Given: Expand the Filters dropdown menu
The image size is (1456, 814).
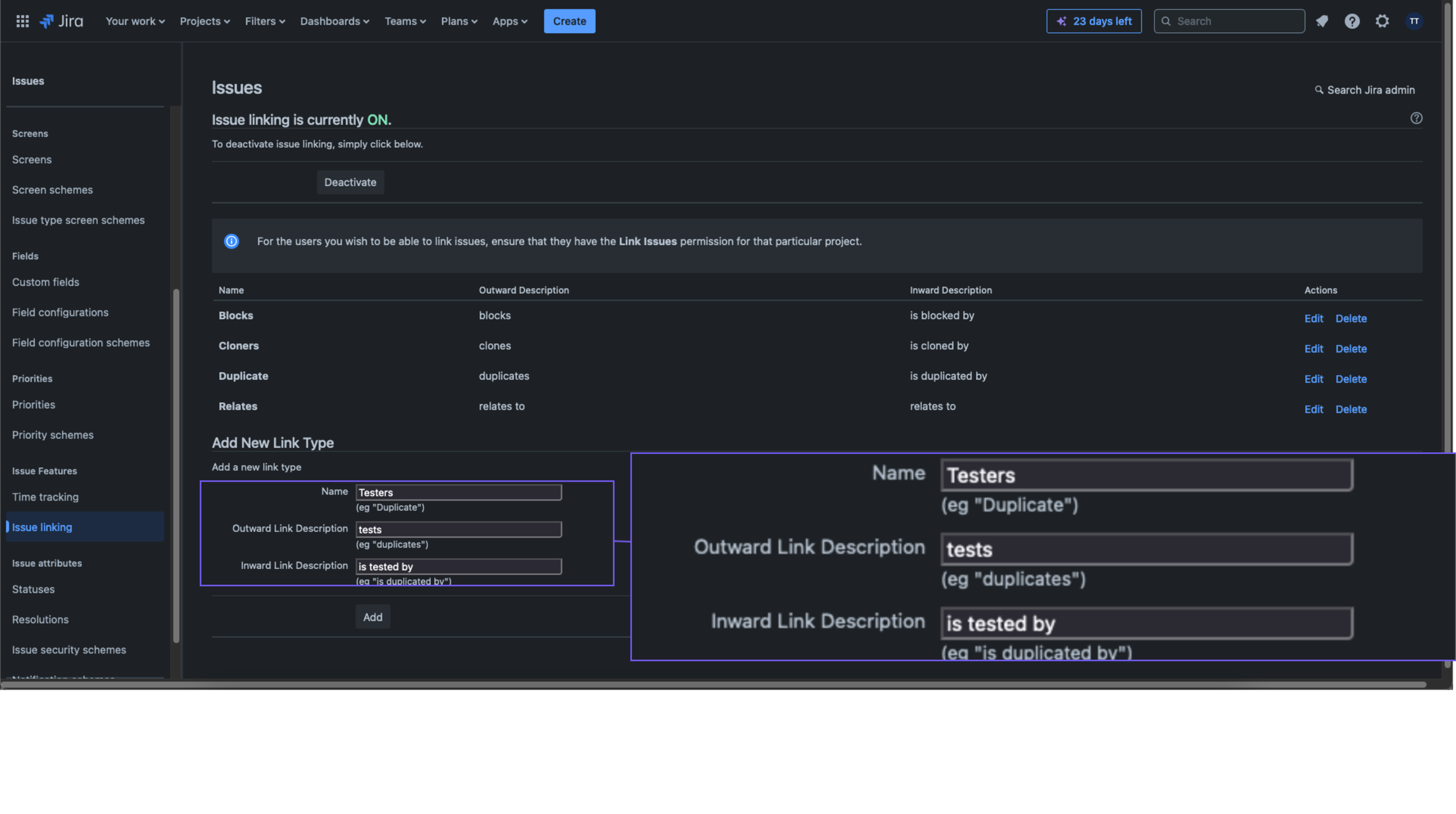Looking at the screenshot, I should tap(265, 21).
